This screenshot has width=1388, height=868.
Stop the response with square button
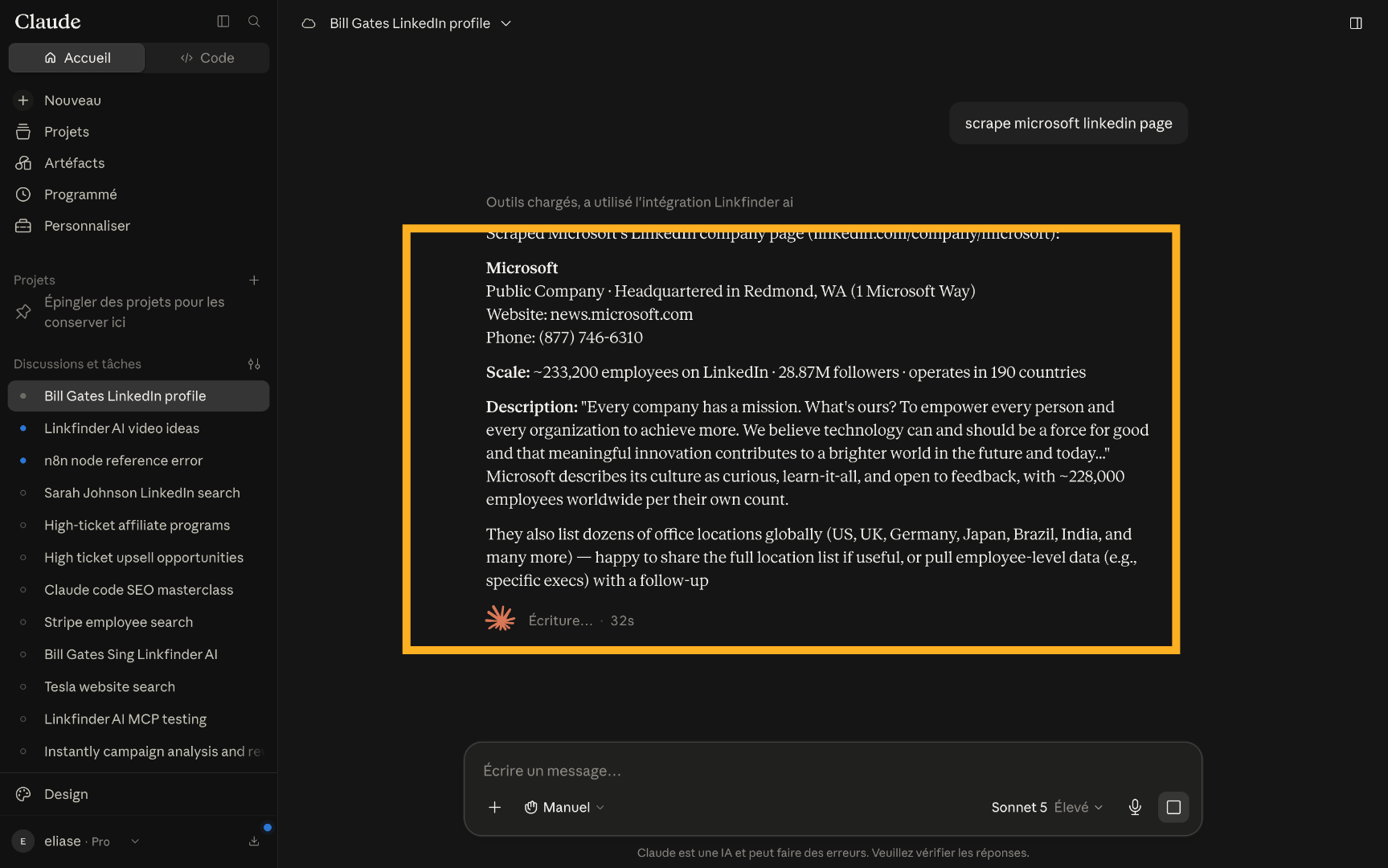pos(1173,807)
